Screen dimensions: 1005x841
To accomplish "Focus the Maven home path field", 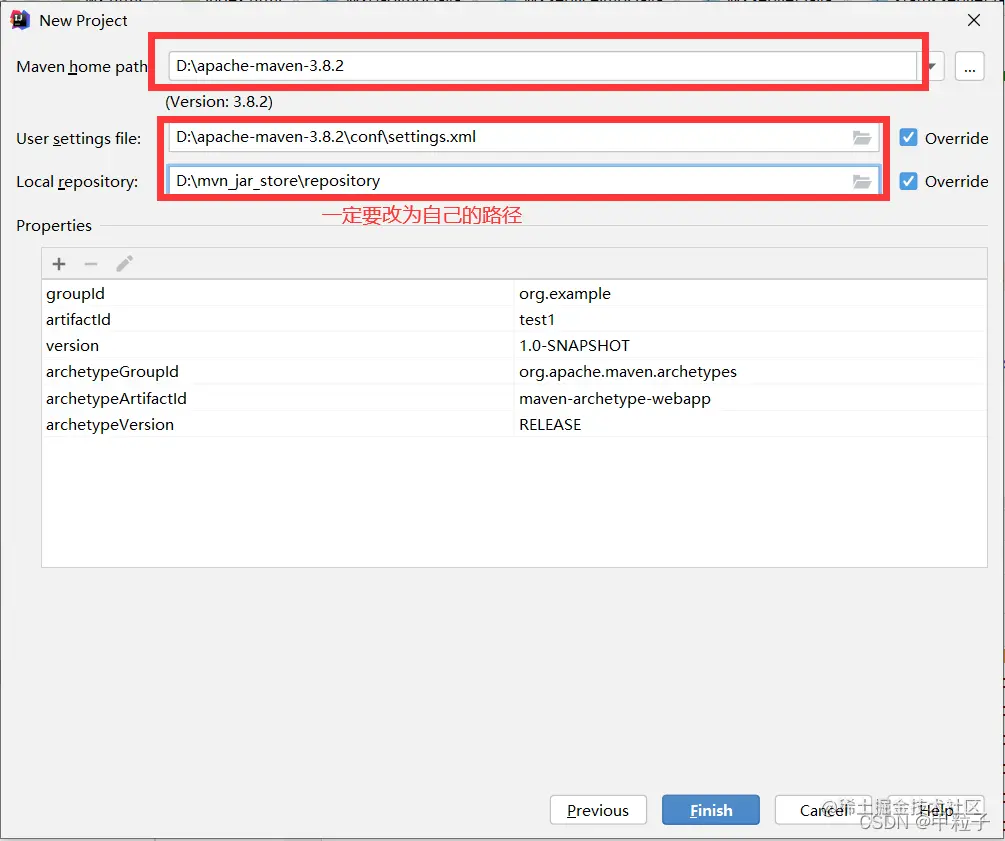I will pyautogui.click(x=542, y=66).
